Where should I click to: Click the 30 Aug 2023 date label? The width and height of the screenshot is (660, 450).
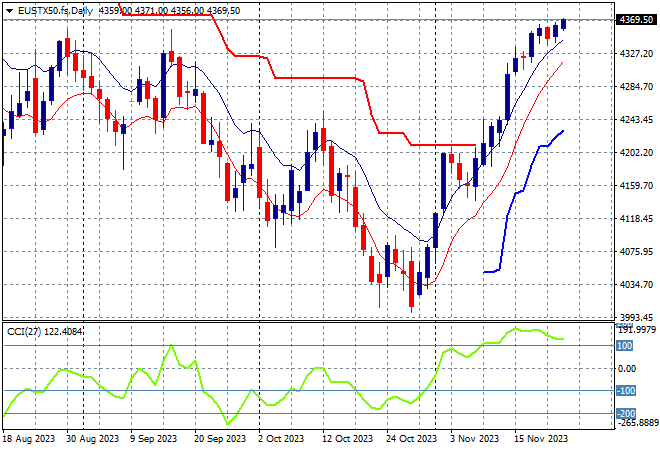pos(92,439)
